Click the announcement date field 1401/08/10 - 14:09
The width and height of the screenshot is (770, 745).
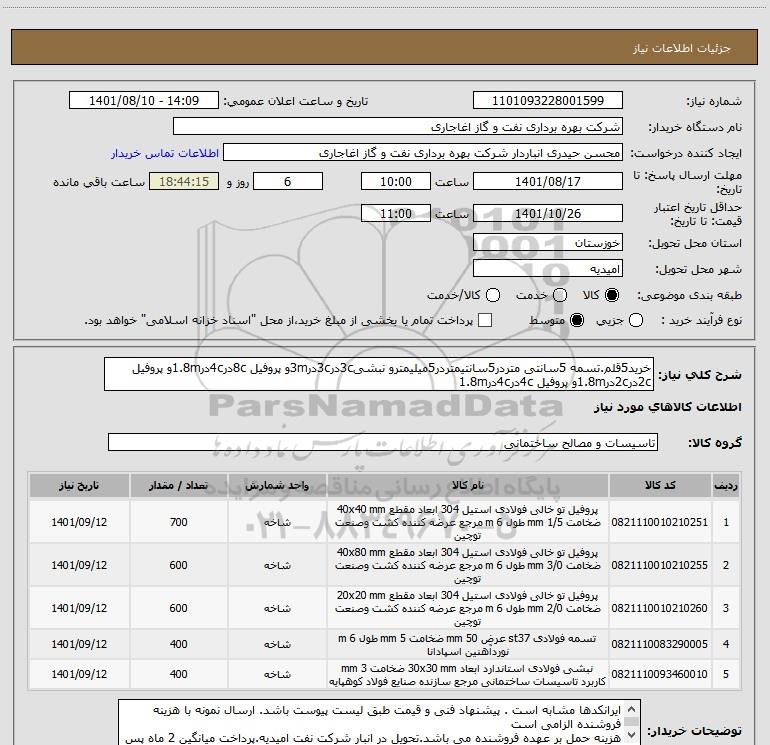point(144,101)
